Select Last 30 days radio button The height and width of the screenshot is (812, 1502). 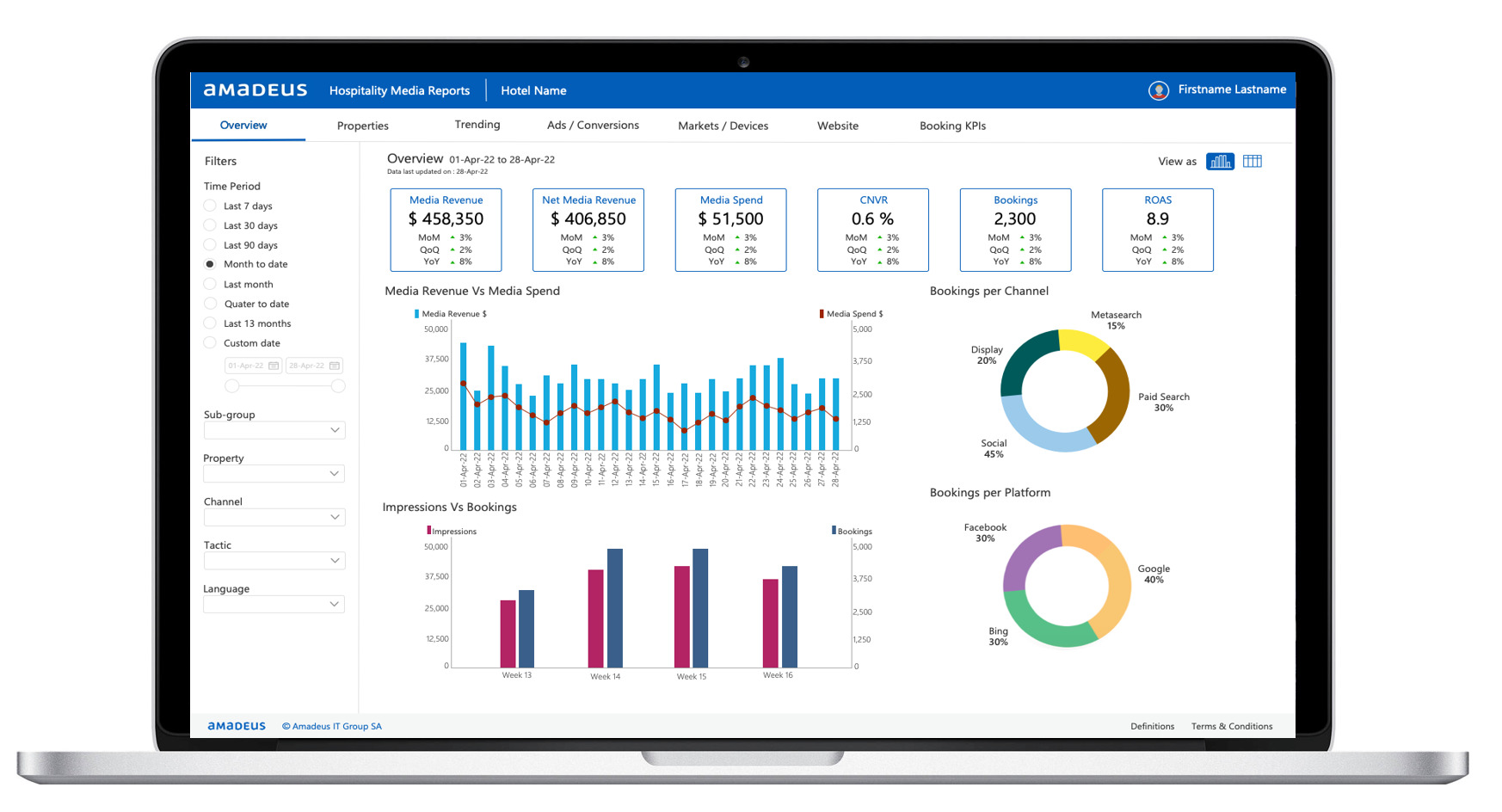point(210,225)
